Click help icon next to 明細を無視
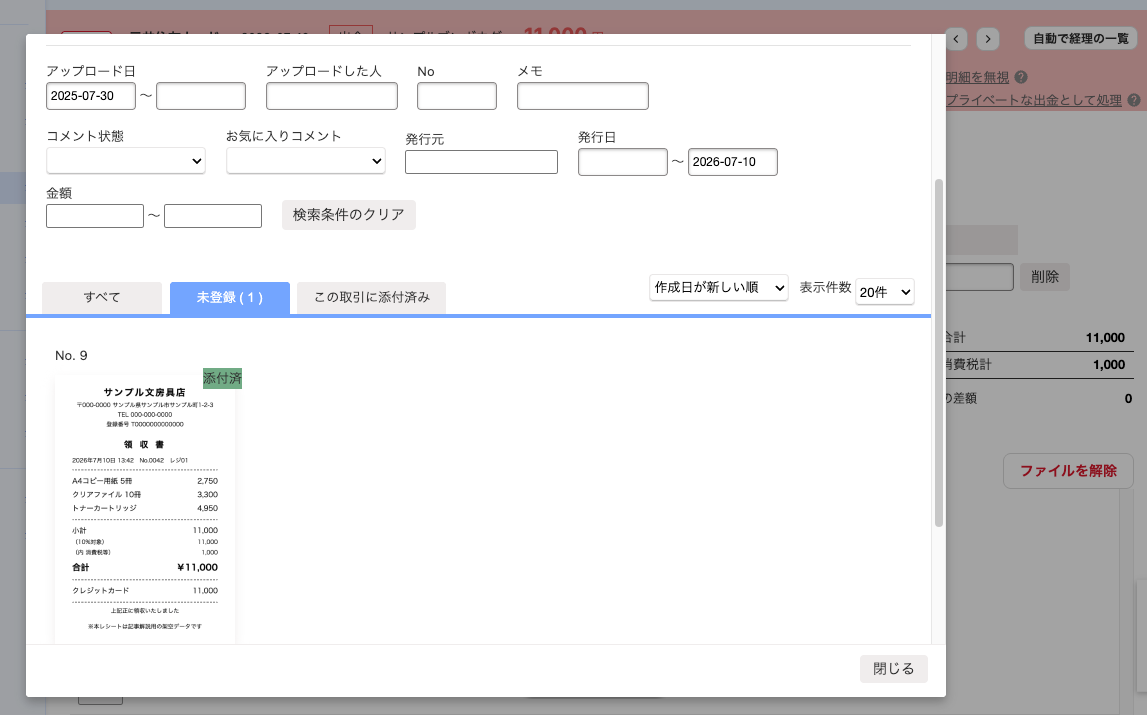Screen dimensions: 1147x715 (x=1022, y=77)
